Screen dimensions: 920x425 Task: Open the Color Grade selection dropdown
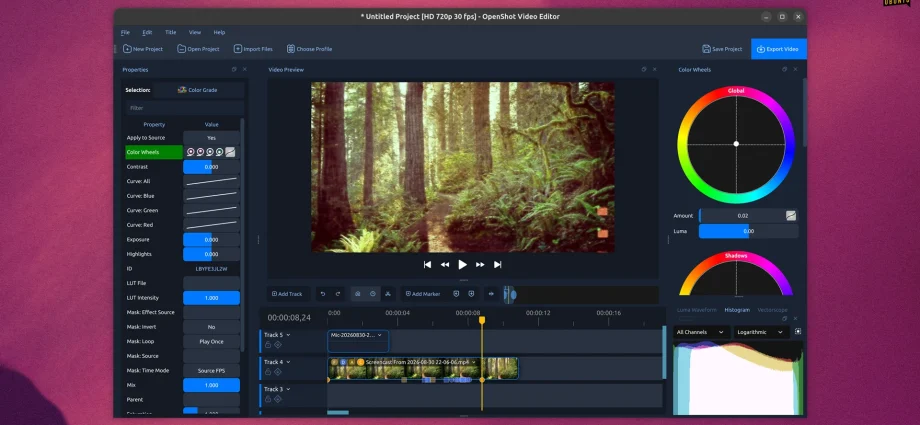pos(198,90)
